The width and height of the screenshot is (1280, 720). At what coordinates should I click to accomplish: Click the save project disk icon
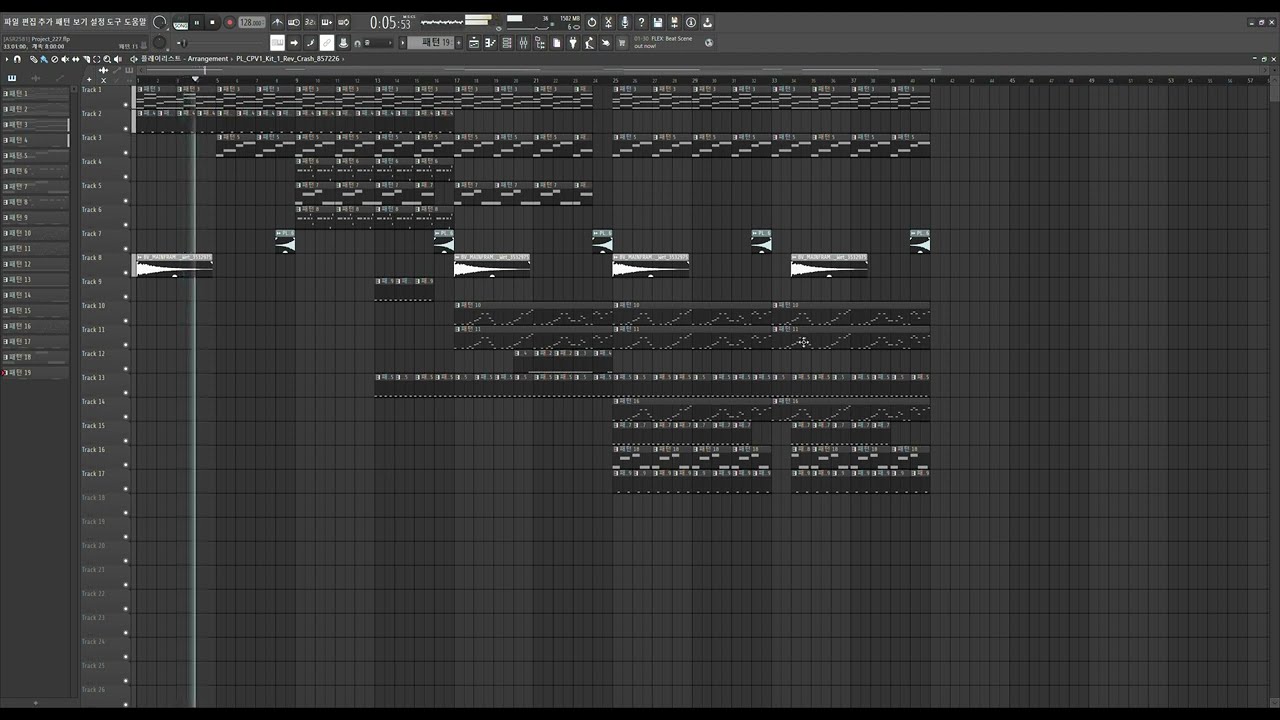[658, 22]
